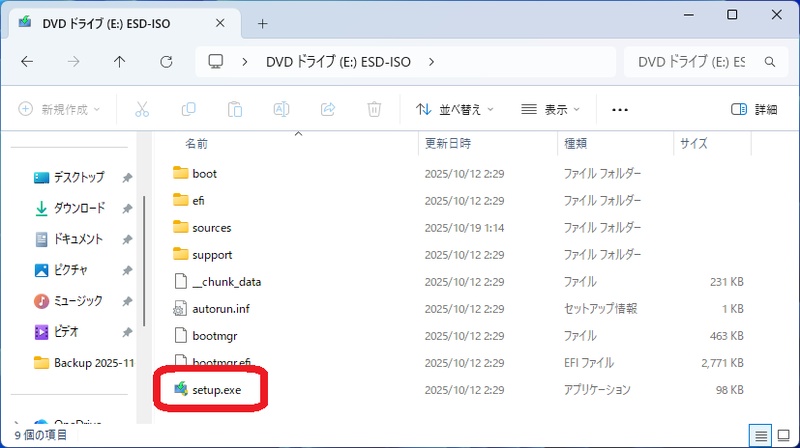This screenshot has width=800, height=448.
Task: Switch to details list view icon
Action: click(760, 436)
